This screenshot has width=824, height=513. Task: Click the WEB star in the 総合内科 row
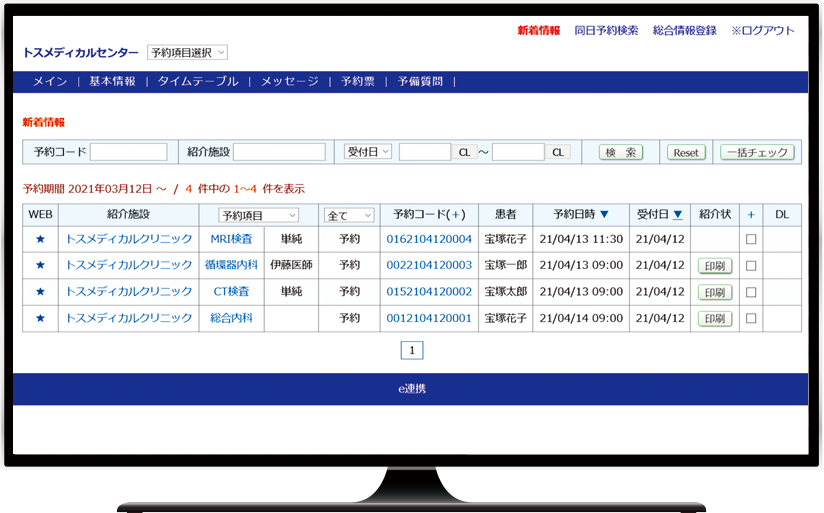tap(40, 318)
